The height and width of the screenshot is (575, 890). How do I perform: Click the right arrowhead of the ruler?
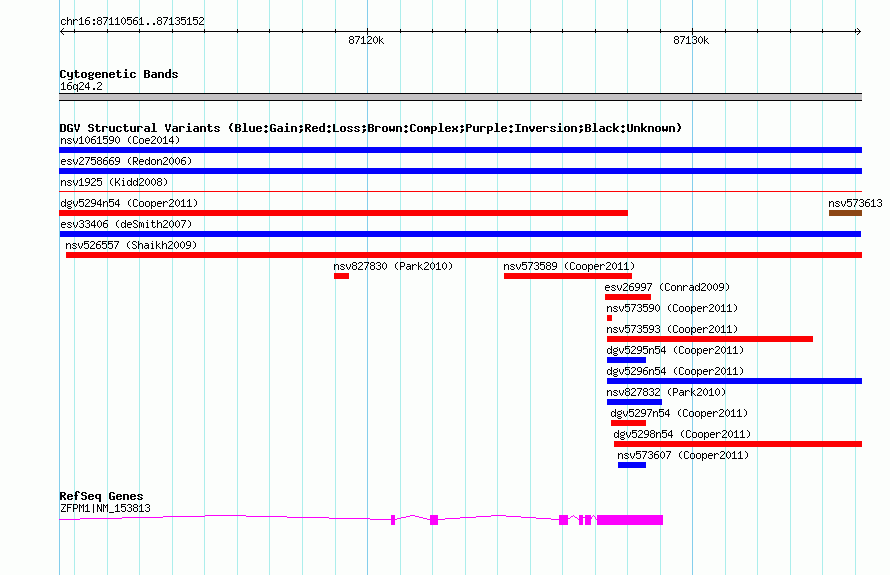point(858,32)
